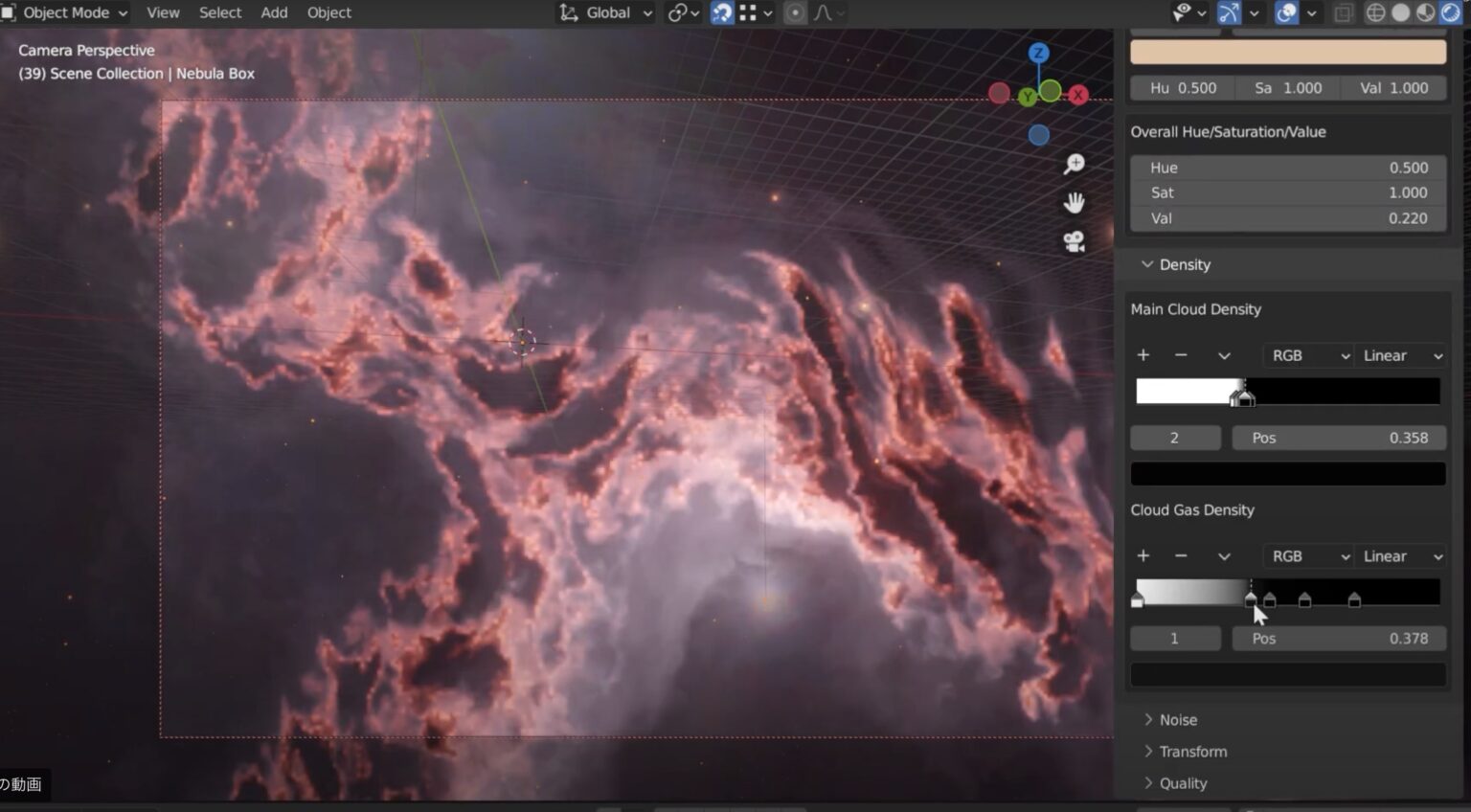1471x812 pixels.
Task: Open the Global transform orientation dropdown
Action: (604, 12)
